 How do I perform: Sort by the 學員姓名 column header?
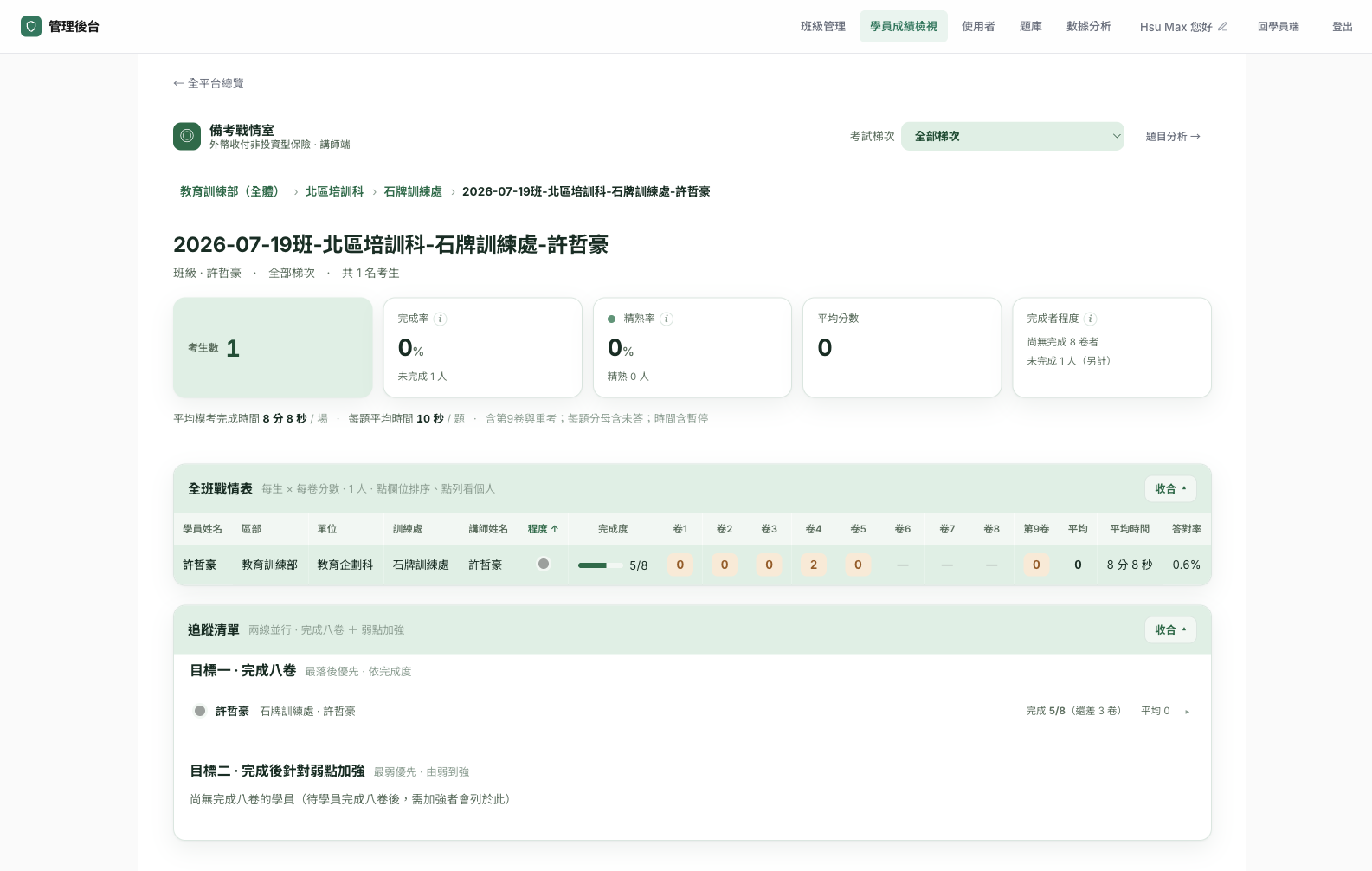[x=203, y=528]
